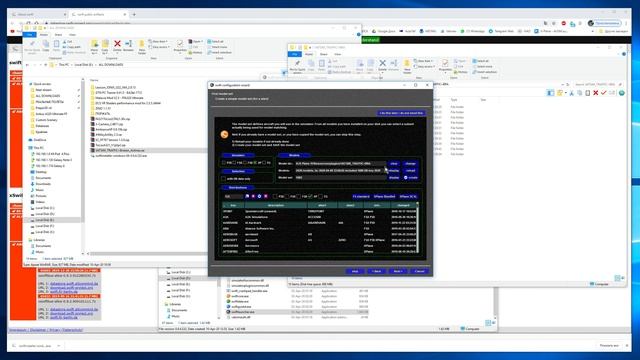Click 'I do this later' skip button
640x360 pixels.
(401, 113)
